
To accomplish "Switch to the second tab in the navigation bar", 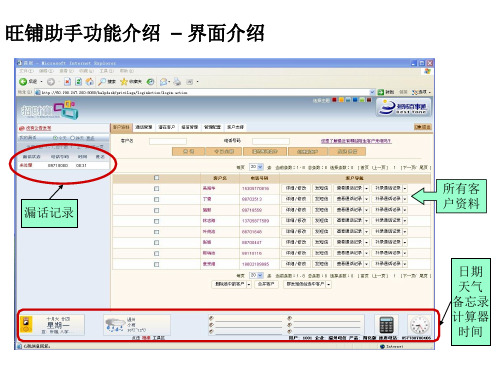I will coord(144,127).
